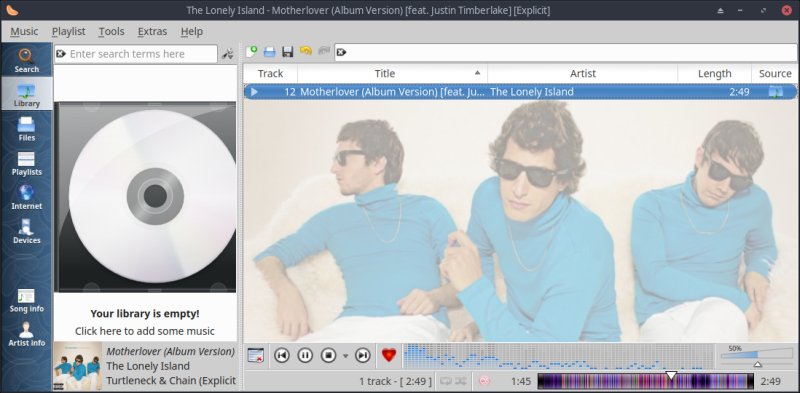This screenshot has width=800, height=393.
Task: Toggle repeat mode in status bar
Action: coord(446,381)
